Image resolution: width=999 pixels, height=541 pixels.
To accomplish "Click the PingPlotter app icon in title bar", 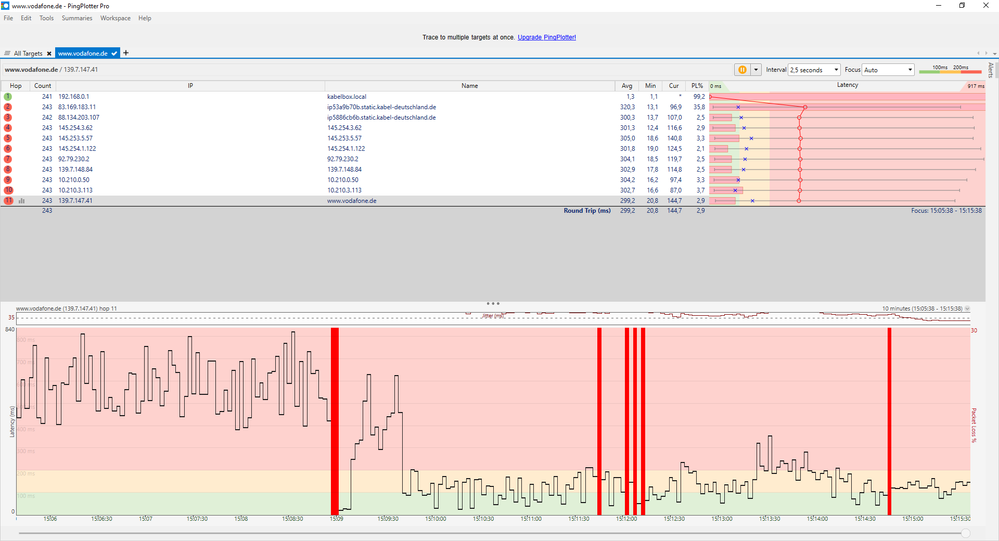I will [5, 5].
